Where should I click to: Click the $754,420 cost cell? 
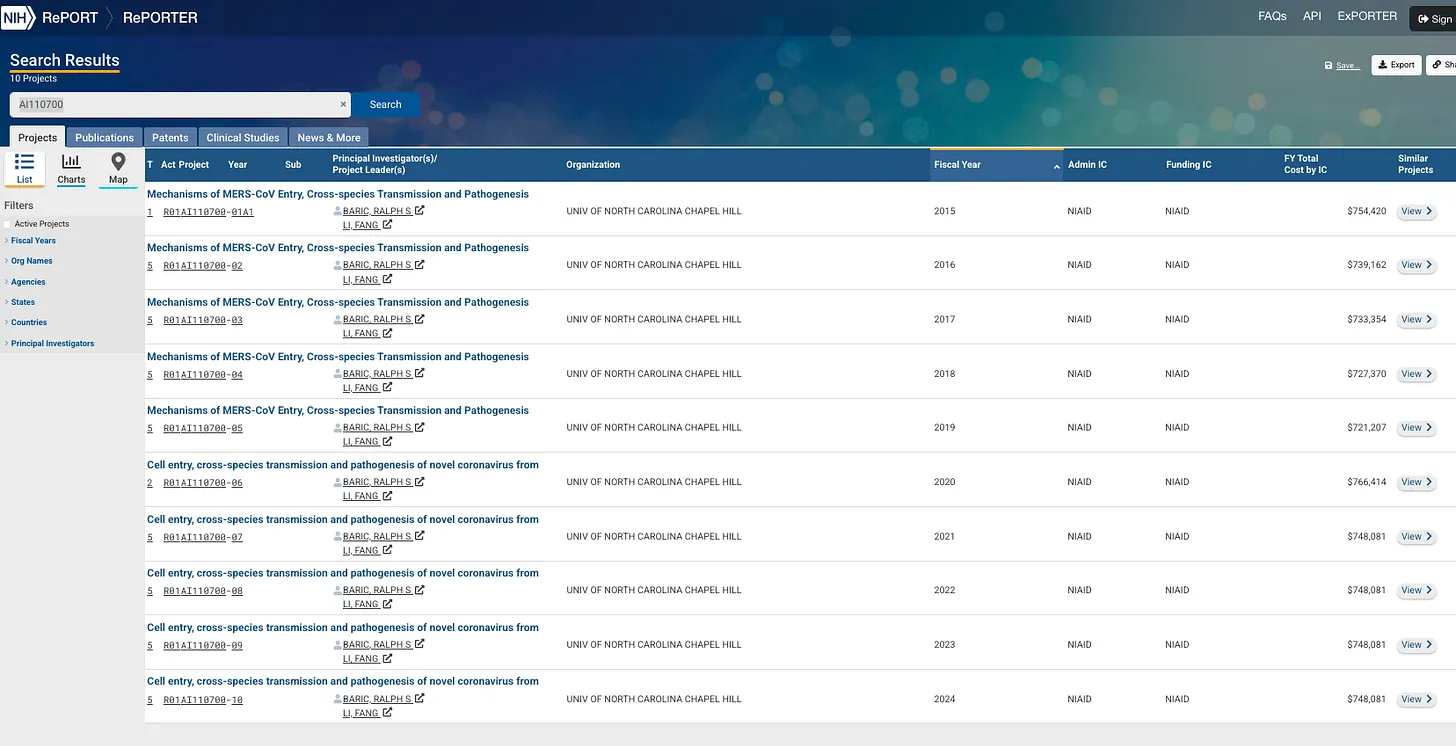1366,211
